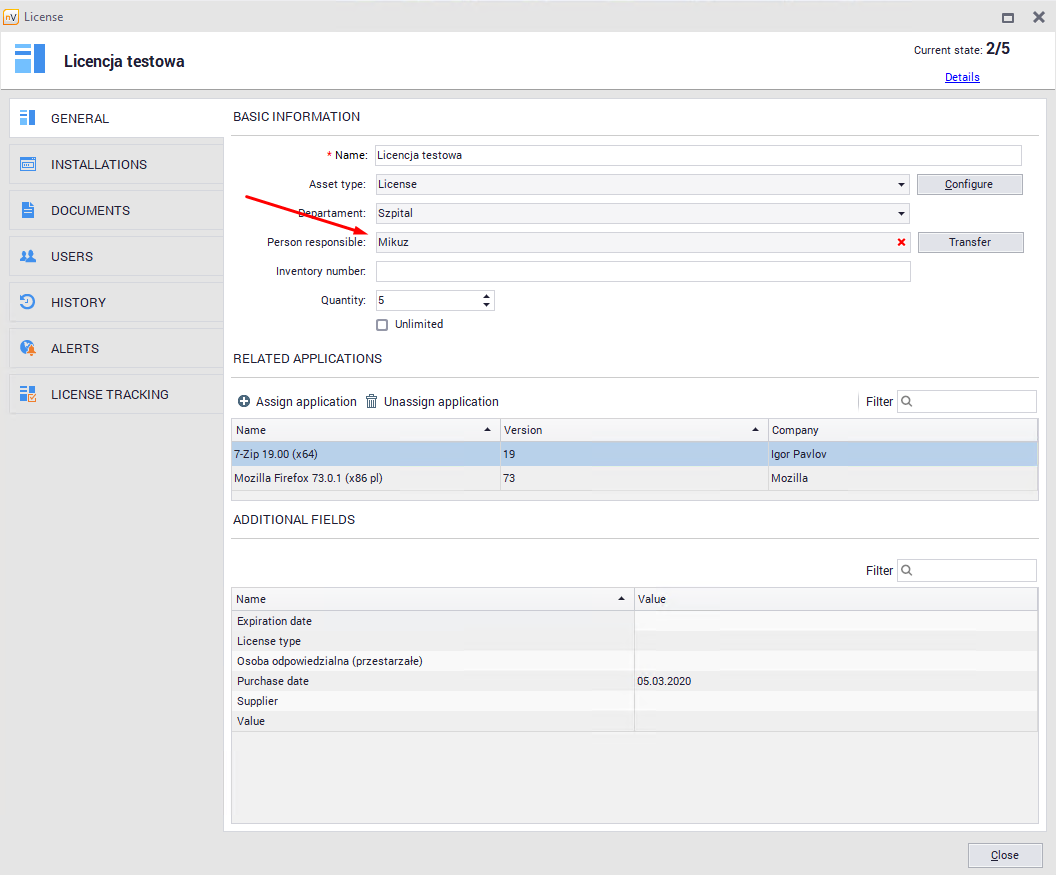
Task: Click the nV app icon in title bar
Action: click(11, 17)
